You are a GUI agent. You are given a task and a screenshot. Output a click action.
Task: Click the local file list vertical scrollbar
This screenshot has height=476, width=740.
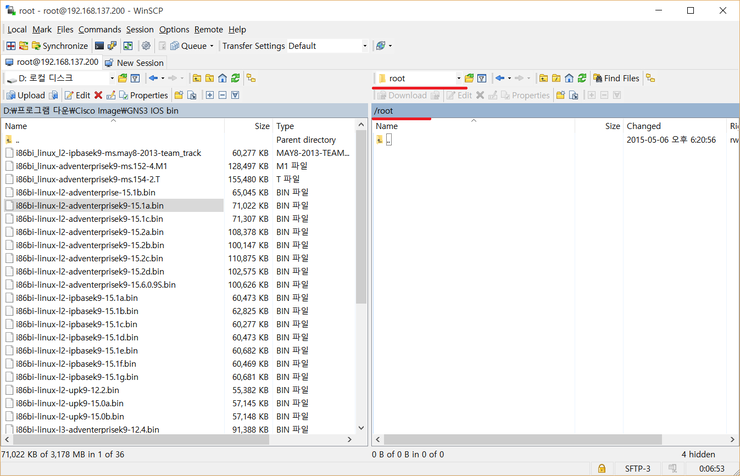(x=361, y=217)
